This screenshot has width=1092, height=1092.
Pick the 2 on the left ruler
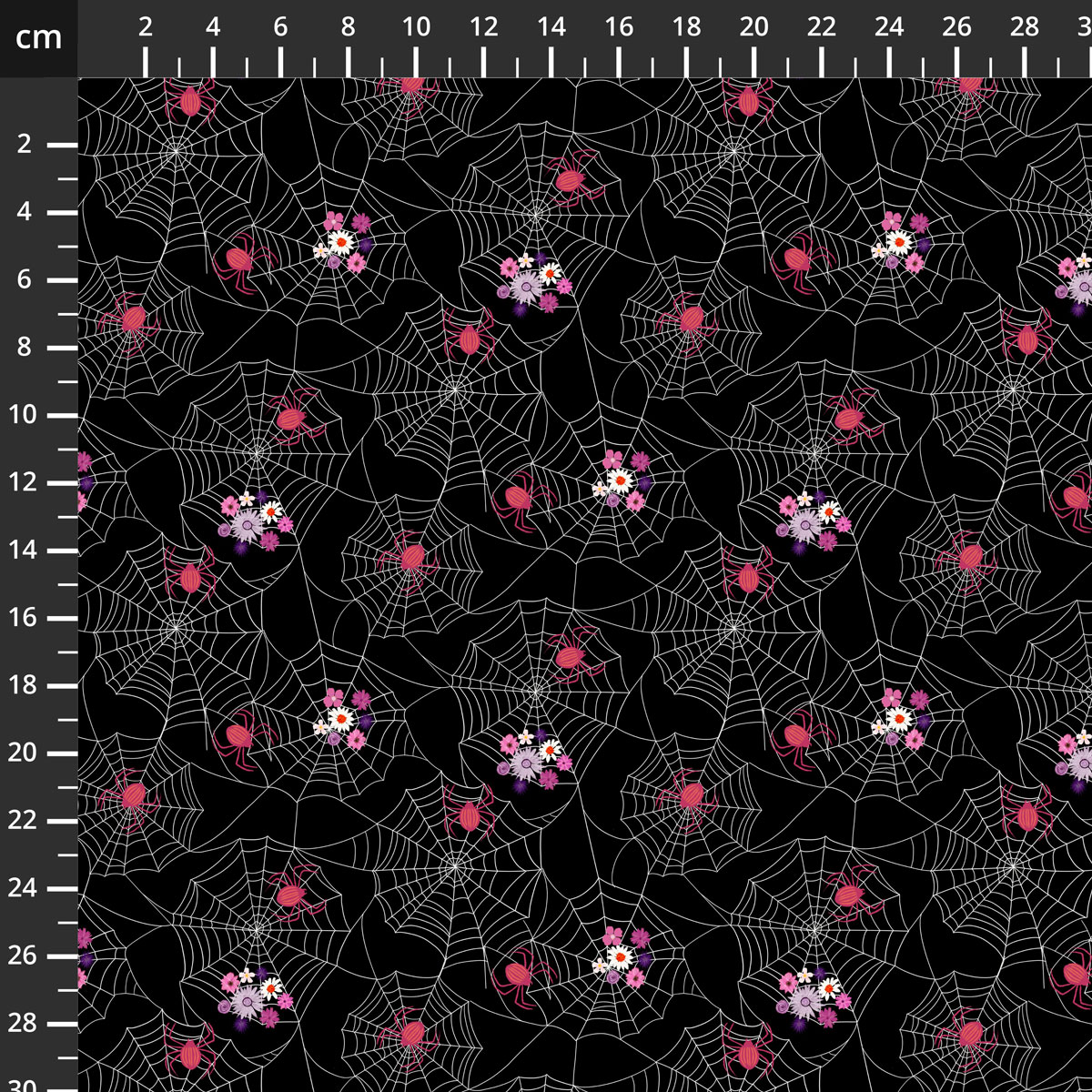(24, 145)
